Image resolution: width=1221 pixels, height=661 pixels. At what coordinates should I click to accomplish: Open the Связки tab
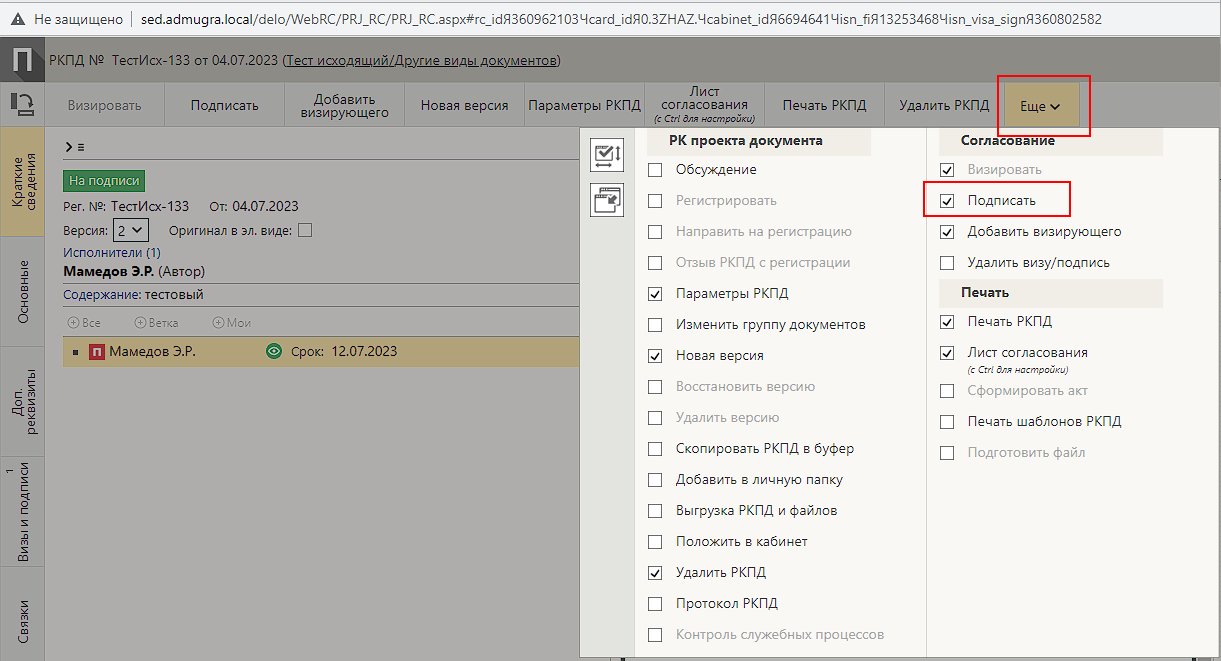[22, 612]
